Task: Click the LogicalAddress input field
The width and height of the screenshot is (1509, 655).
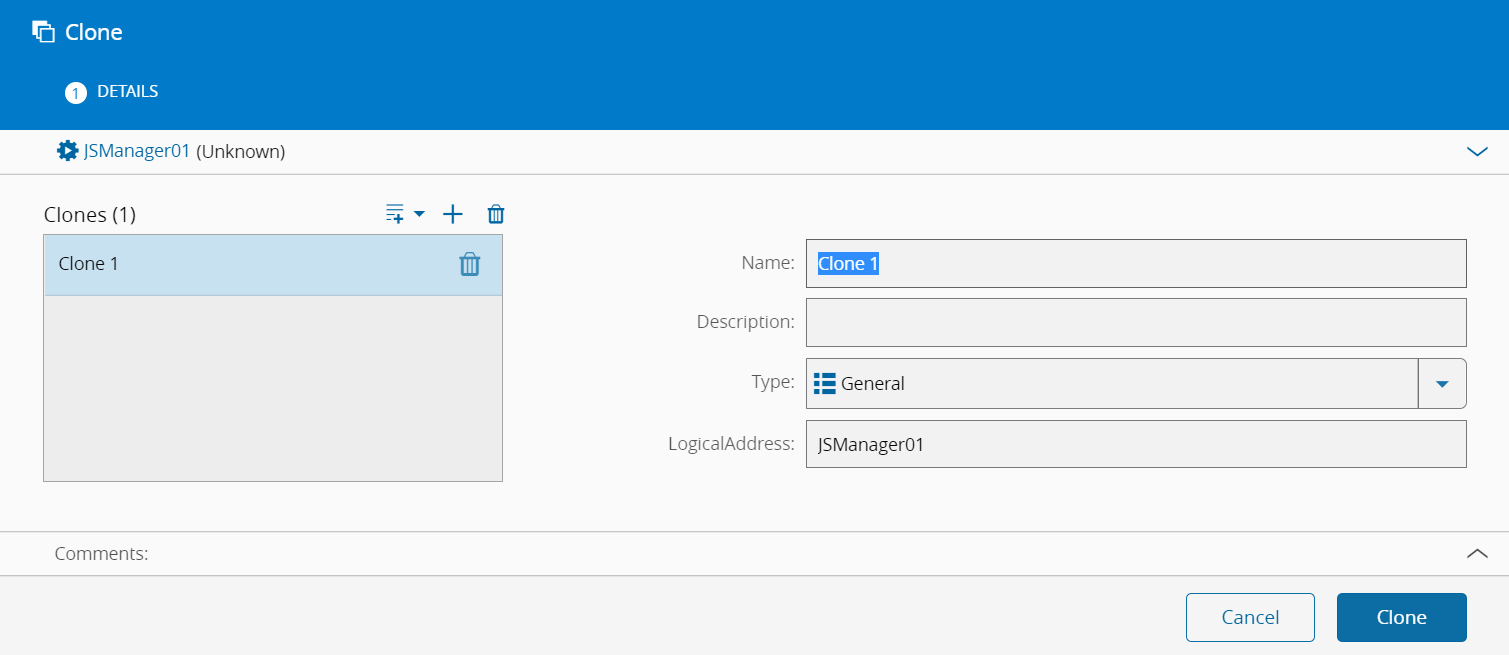Action: pos(1135,444)
